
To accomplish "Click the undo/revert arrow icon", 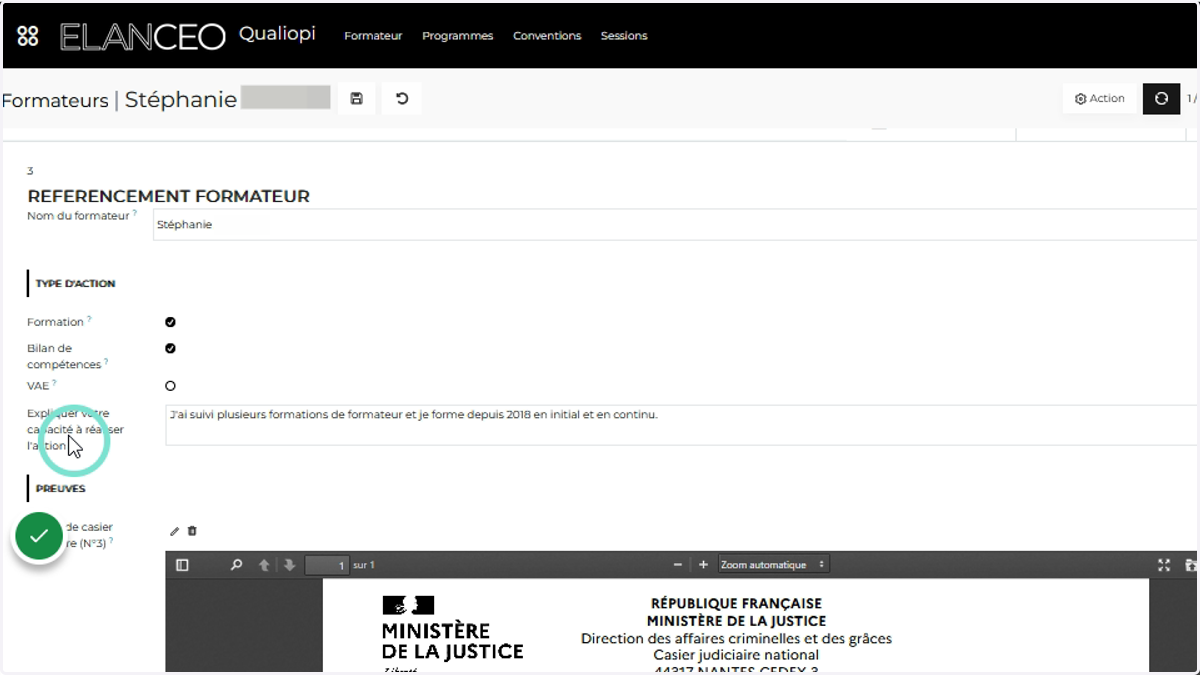I will pos(402,98).
